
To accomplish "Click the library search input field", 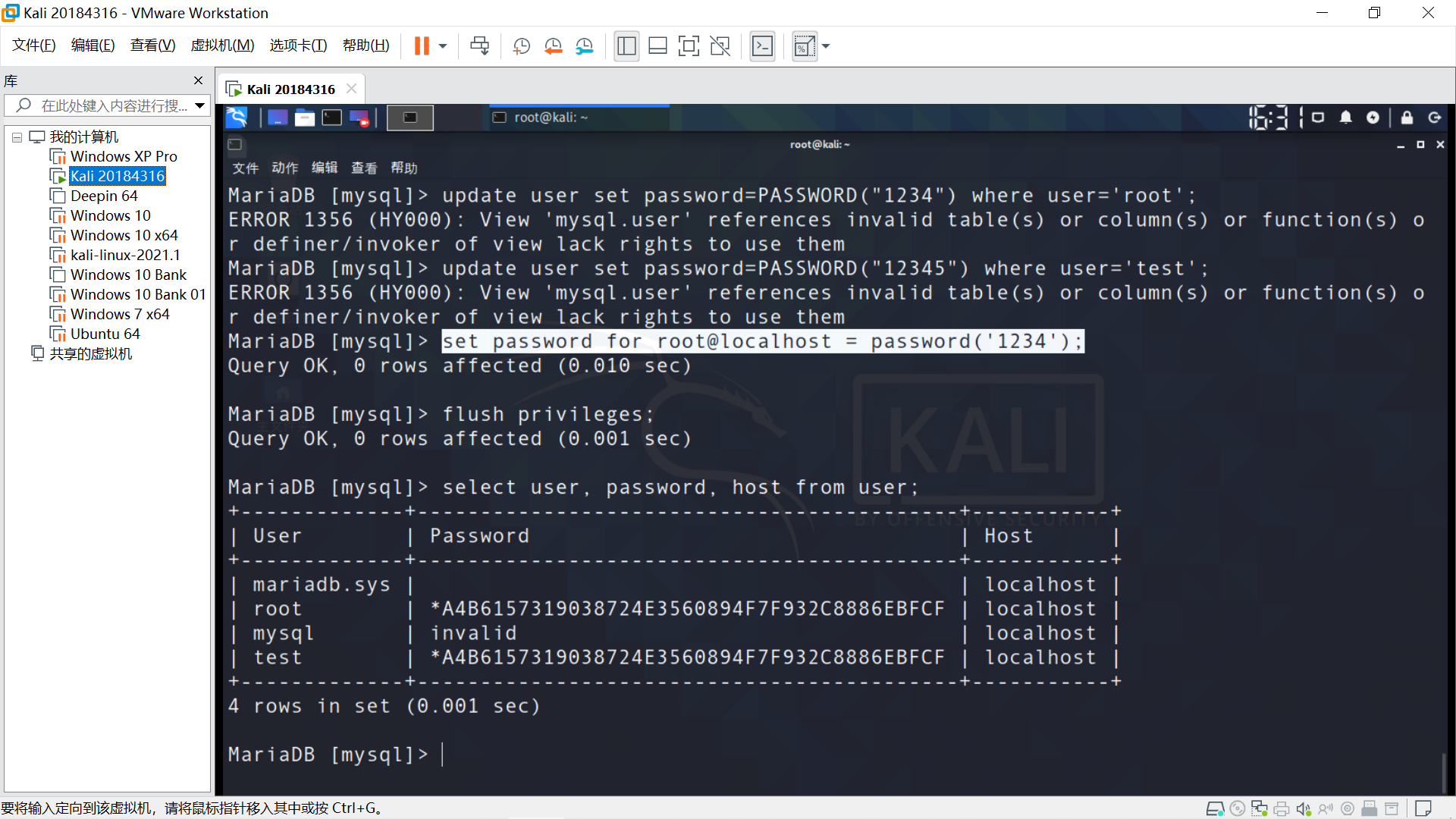I will [114, 105].
